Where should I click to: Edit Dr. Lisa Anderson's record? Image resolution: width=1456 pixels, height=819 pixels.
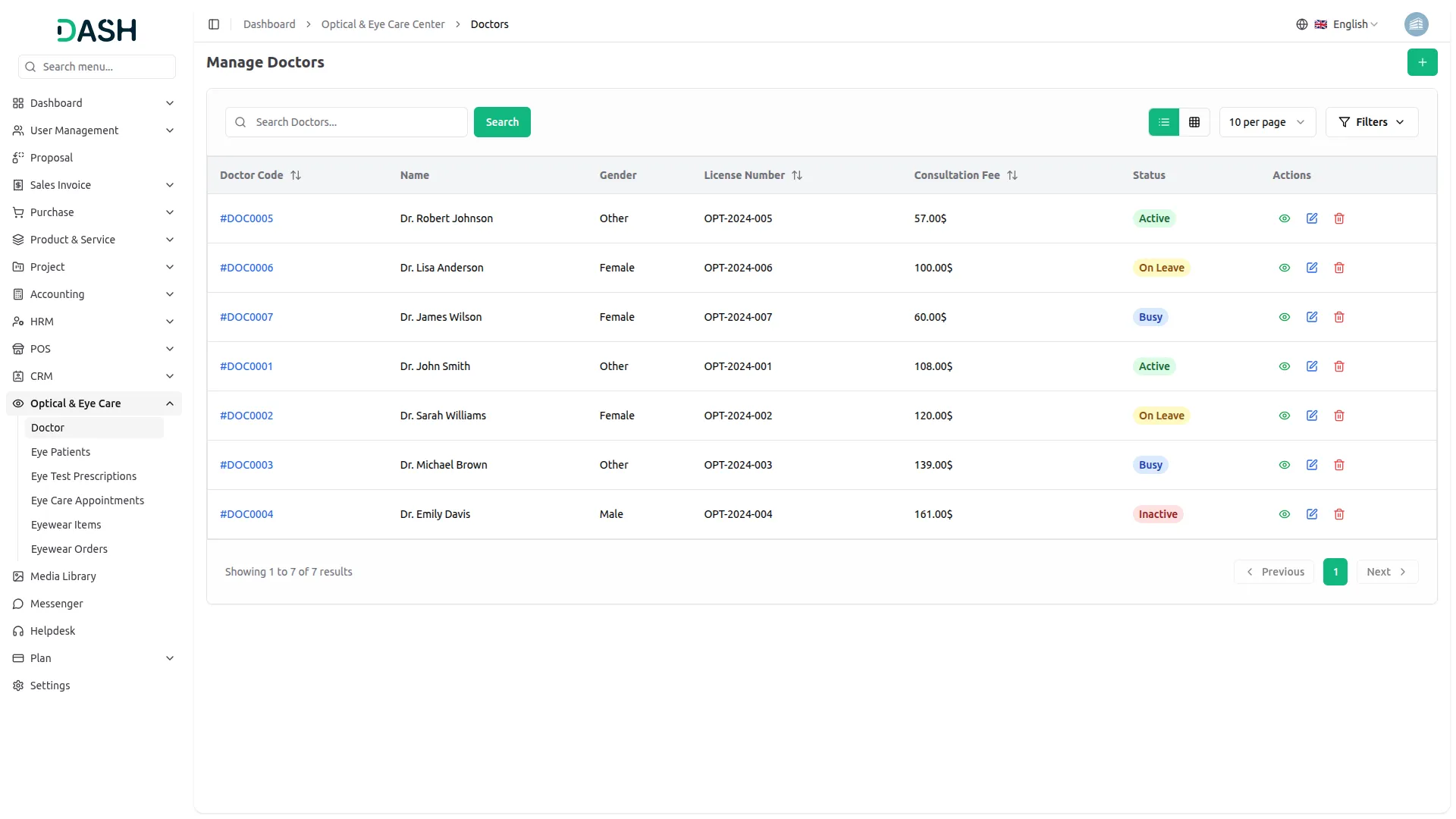(x=1312, y=268)
